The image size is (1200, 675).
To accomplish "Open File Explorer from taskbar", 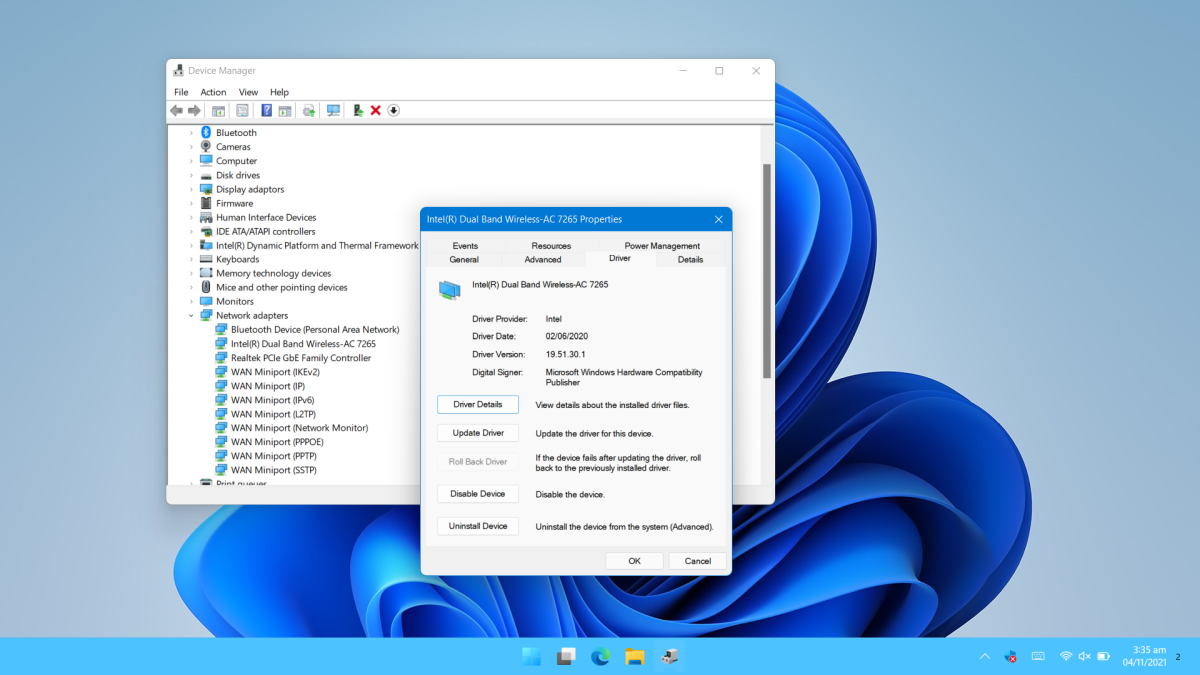I will (x=634, y=656).
